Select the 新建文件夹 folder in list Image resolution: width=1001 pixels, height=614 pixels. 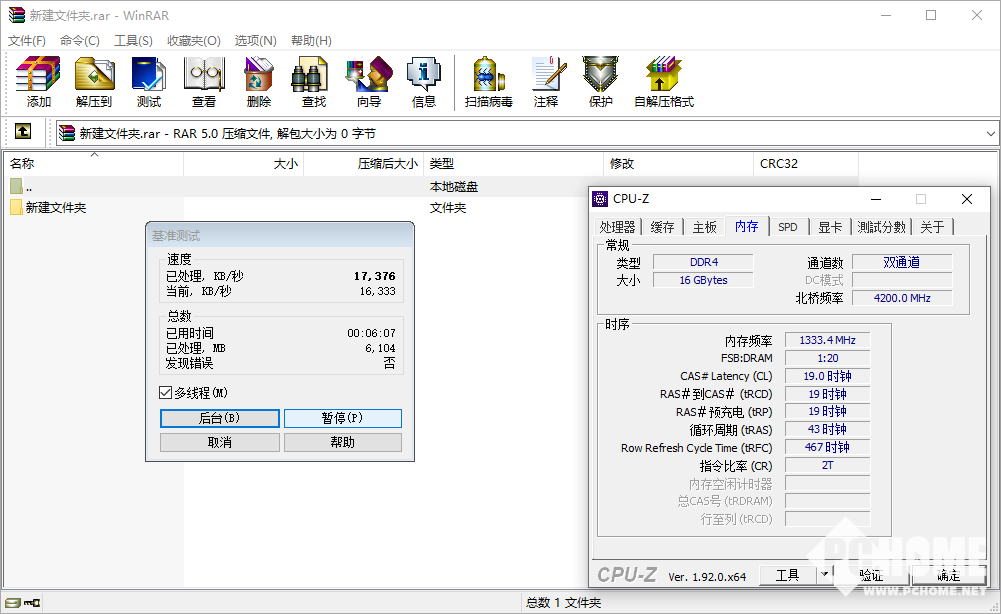coord(56,208)
